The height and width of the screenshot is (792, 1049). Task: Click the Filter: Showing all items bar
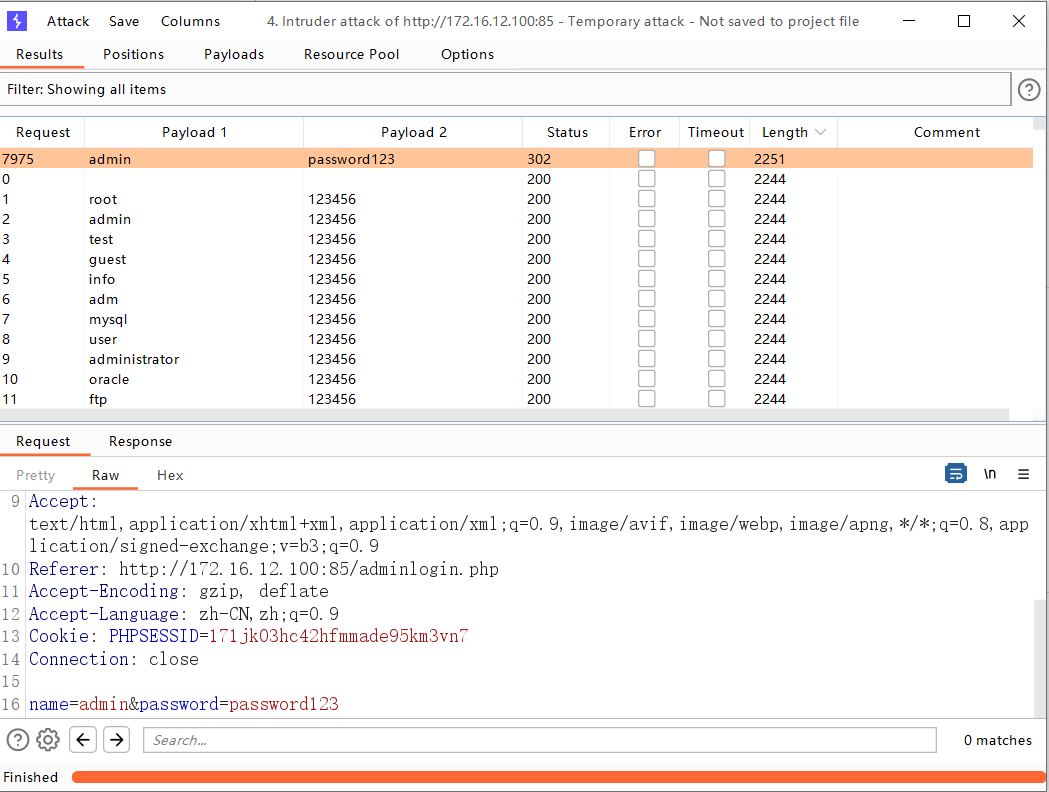[505, 90]
